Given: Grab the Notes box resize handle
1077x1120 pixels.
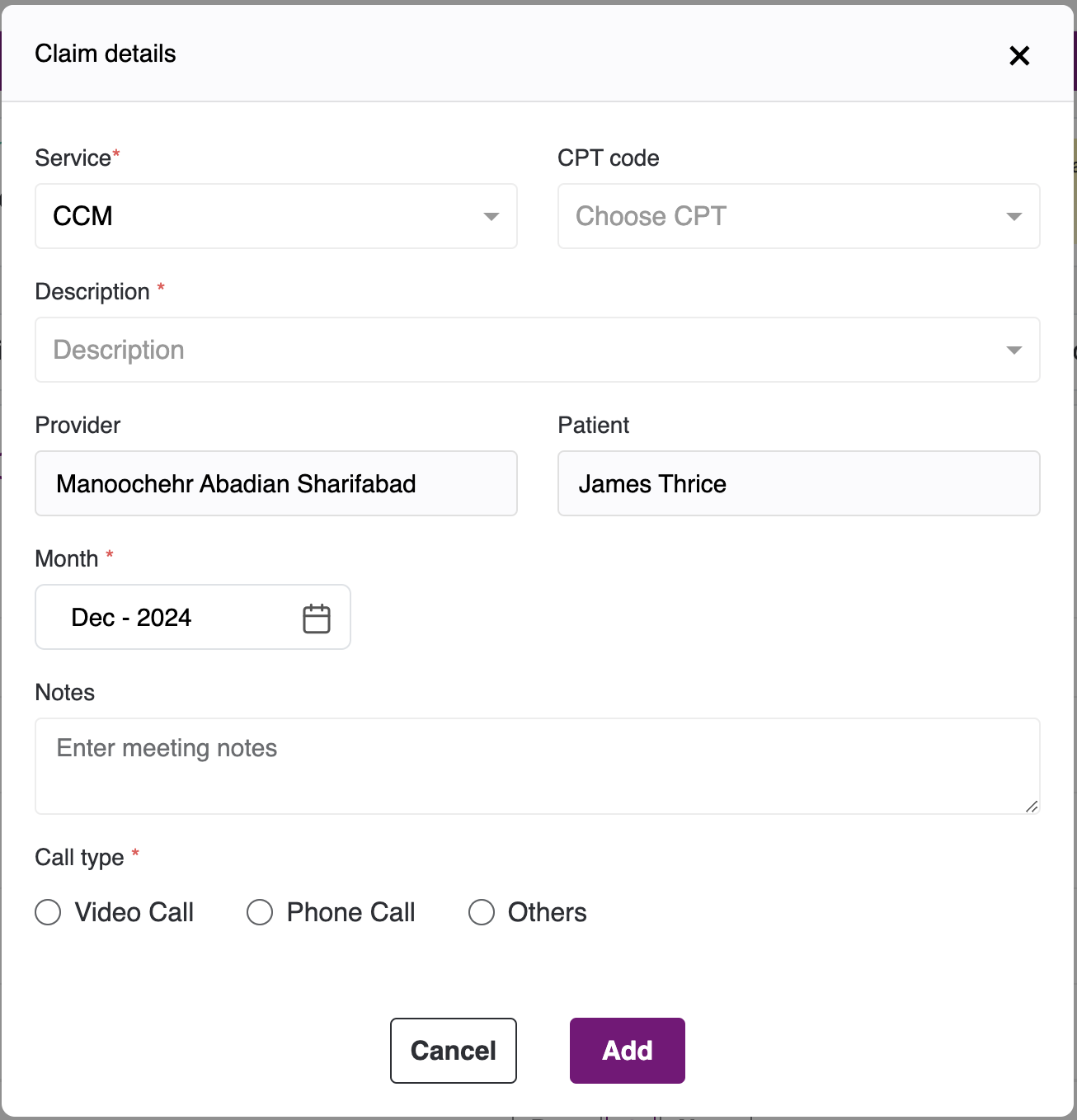Looking at the screenshot, I should tap(1032, 806).
